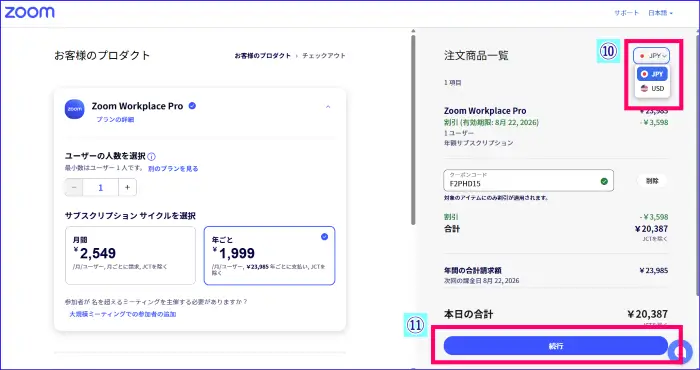Click the Zoom Workplace Pro product icon
This screenshot has width=700, height=370.
(75, 109)
